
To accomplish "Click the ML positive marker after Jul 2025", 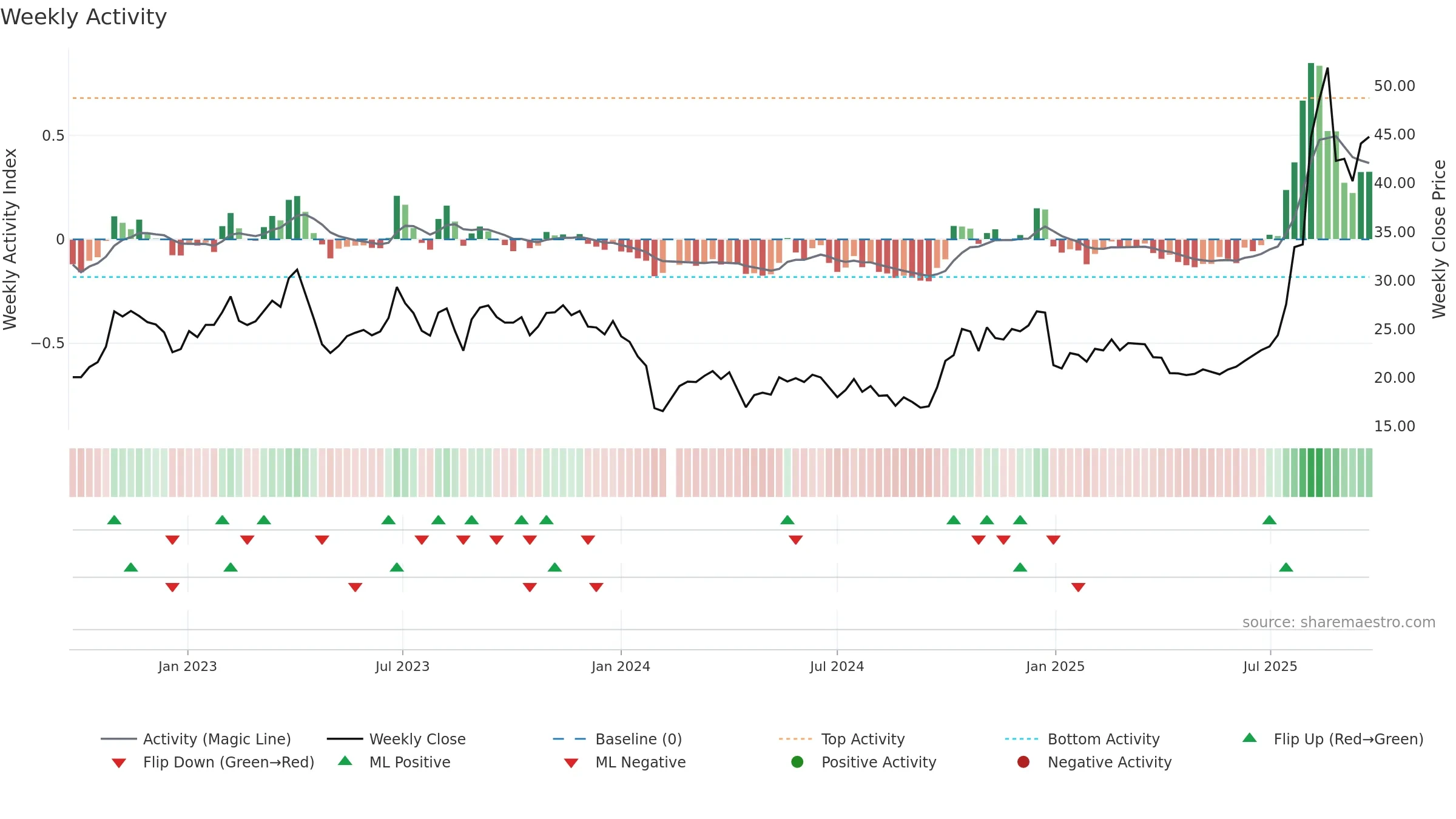I will [x=1286, y=567].
